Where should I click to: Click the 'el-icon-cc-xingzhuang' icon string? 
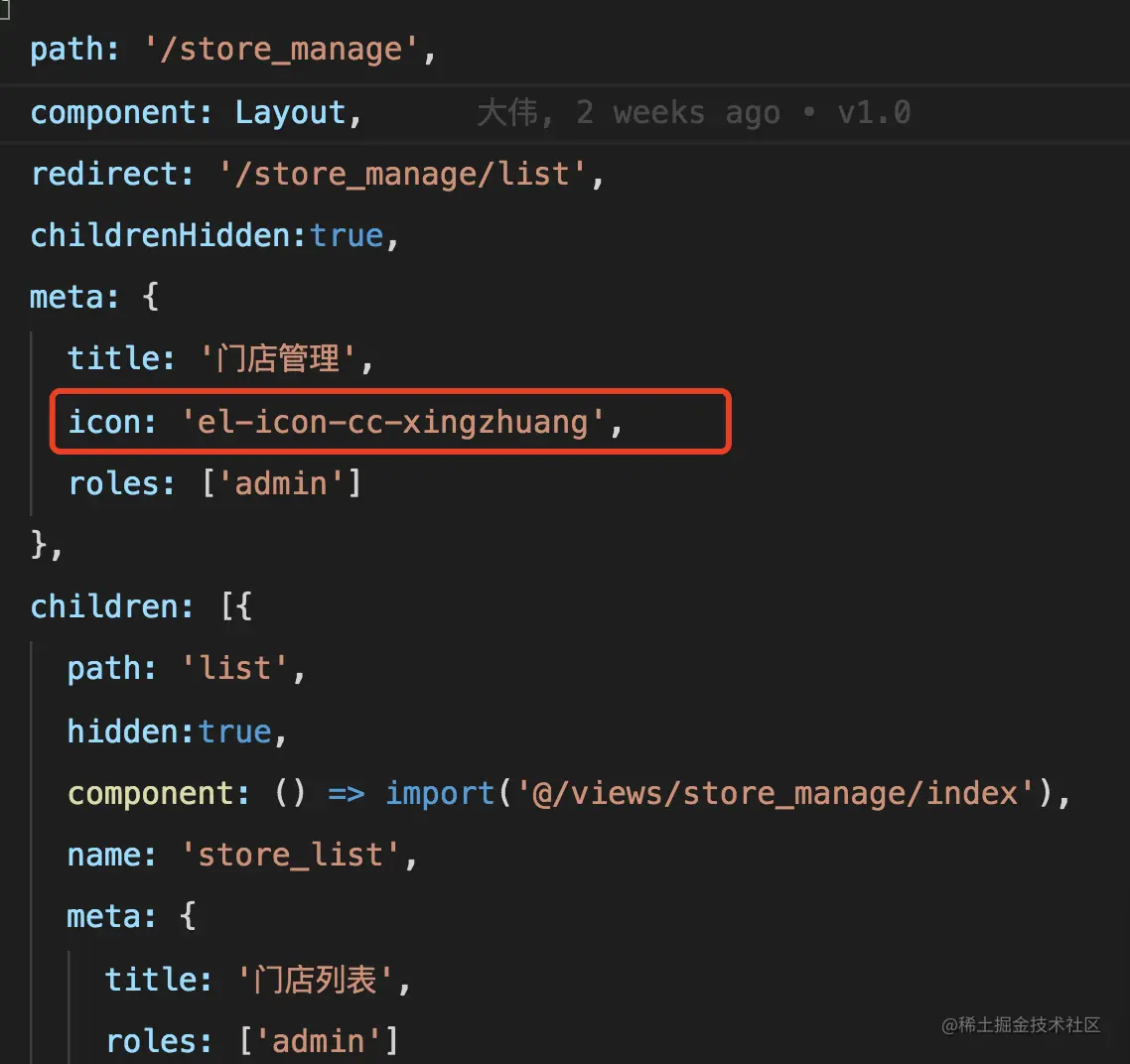click(393, 422)
